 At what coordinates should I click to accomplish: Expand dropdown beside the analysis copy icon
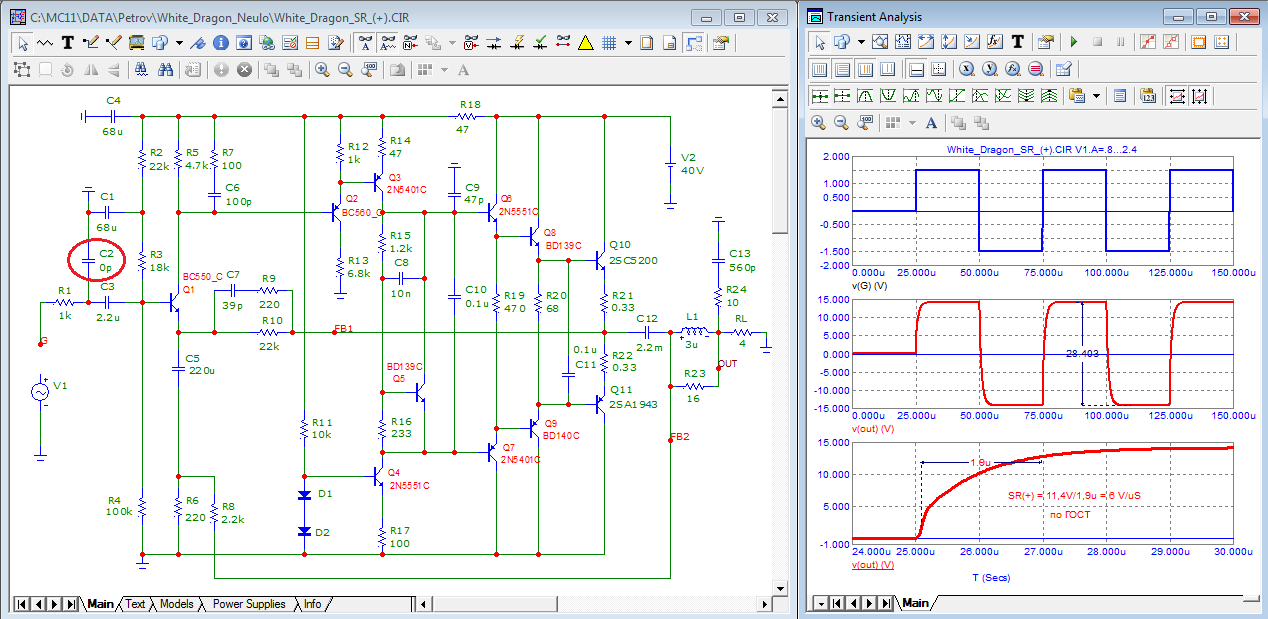tap(861, 42)
